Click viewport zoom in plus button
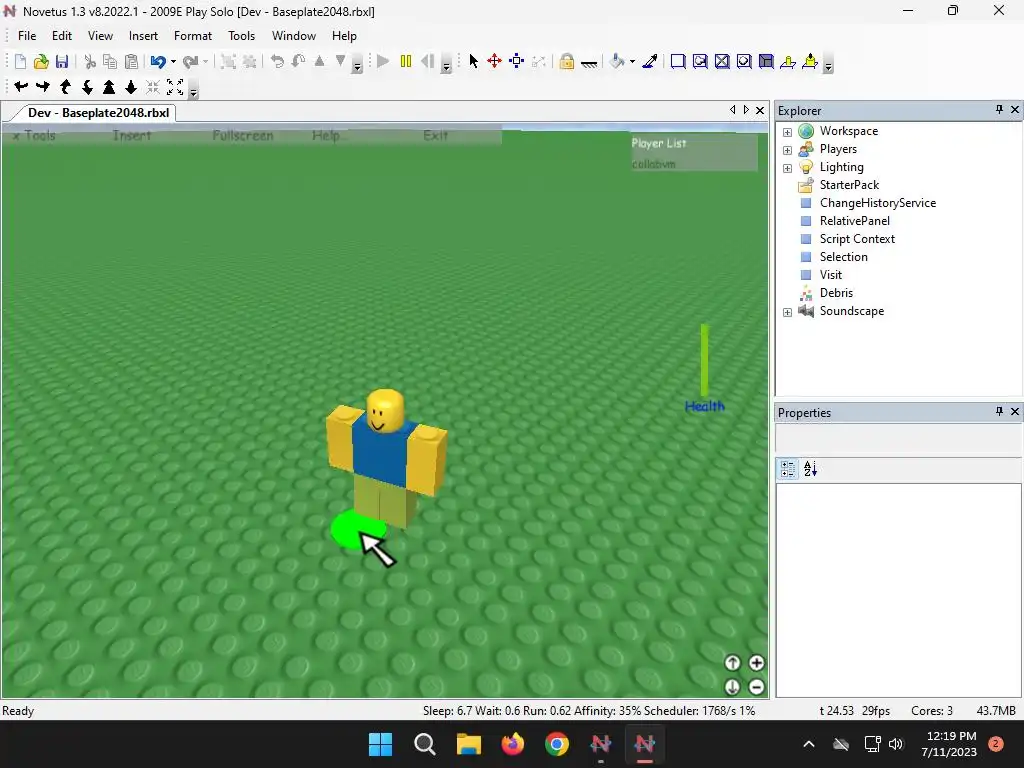This screenshot has width=1024, height=768. point(756,663)
